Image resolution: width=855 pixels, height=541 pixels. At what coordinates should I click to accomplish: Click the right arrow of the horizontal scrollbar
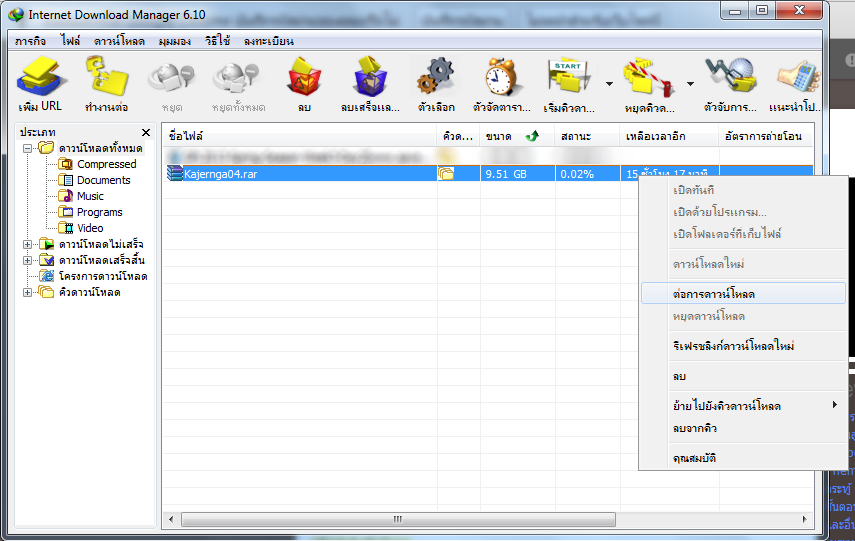pos(804,519)
